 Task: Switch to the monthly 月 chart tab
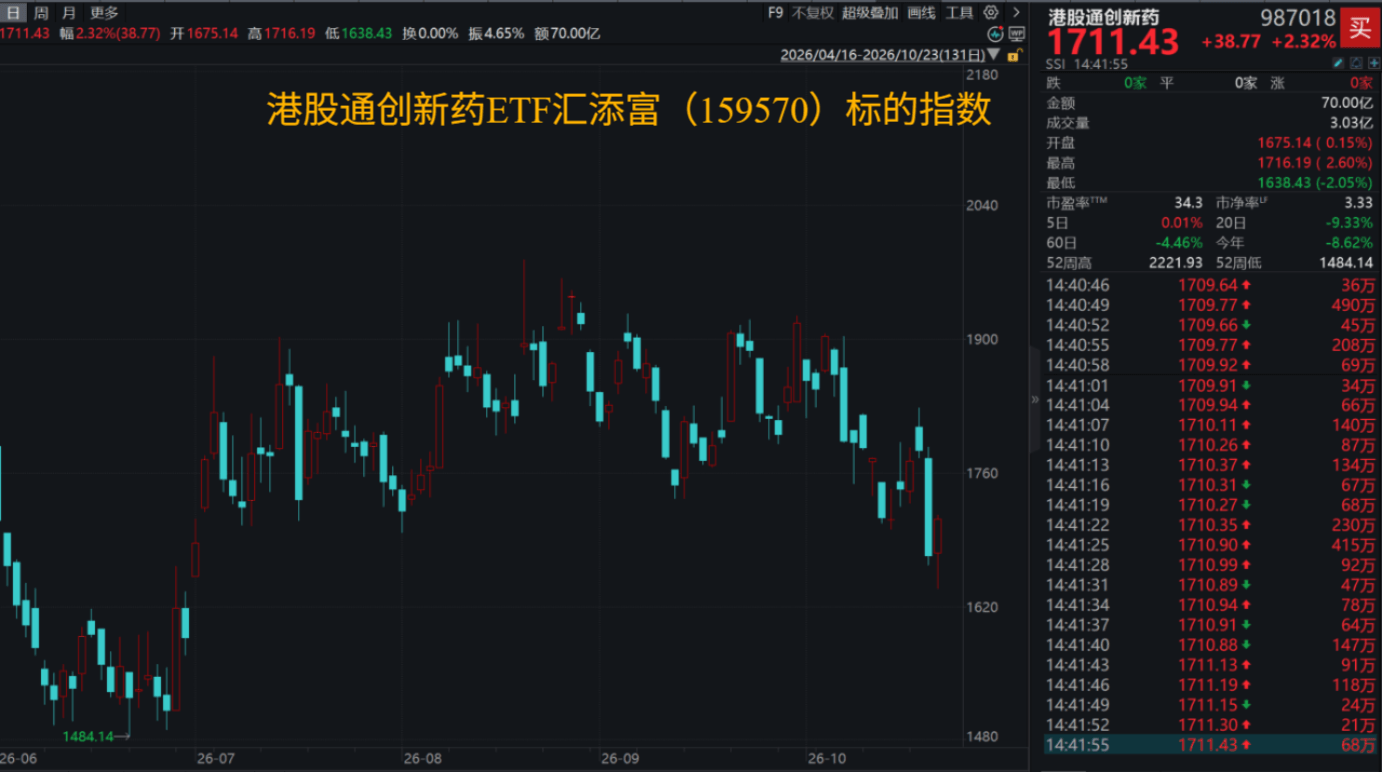click(68, 12)
